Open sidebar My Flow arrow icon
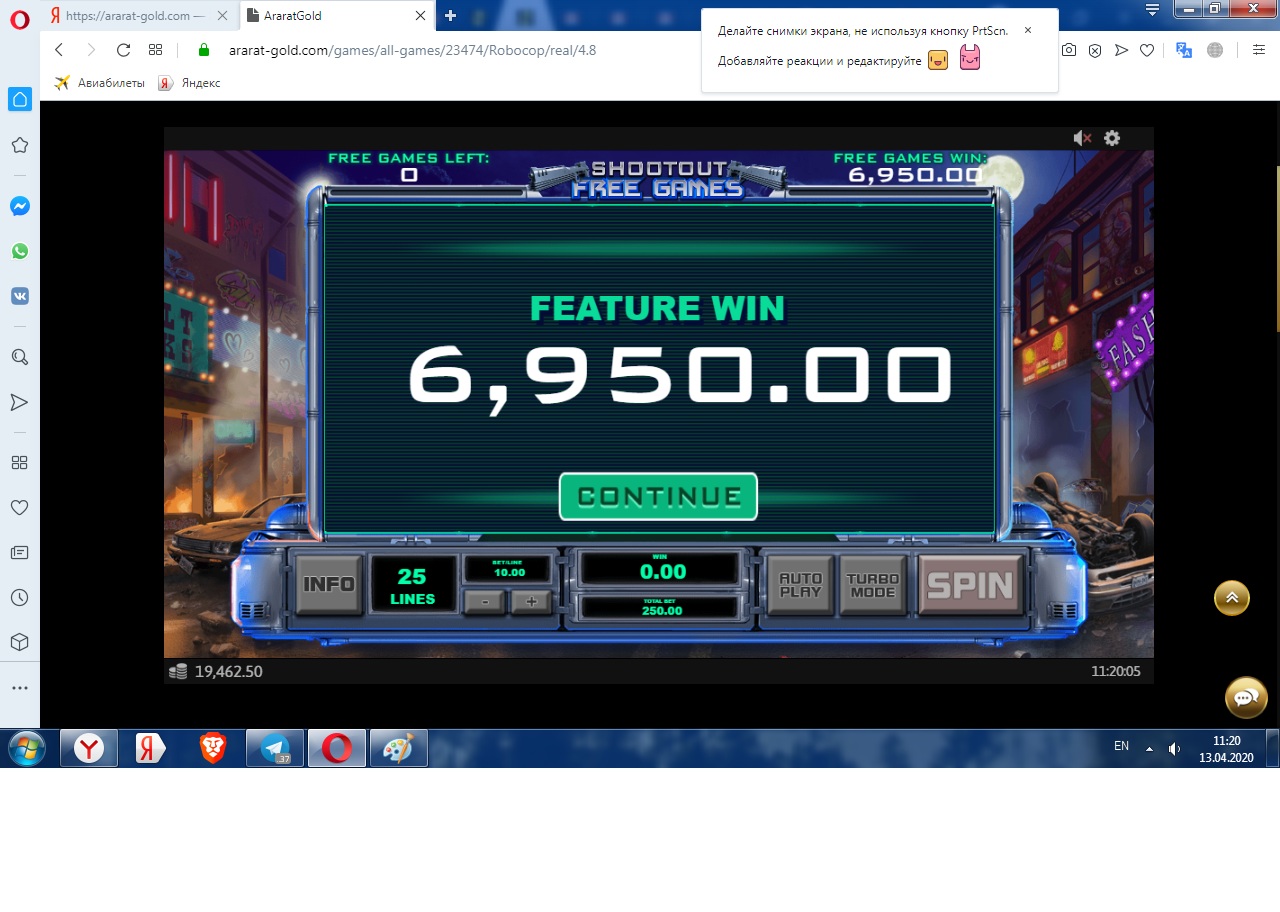 [x=19, y=402]
